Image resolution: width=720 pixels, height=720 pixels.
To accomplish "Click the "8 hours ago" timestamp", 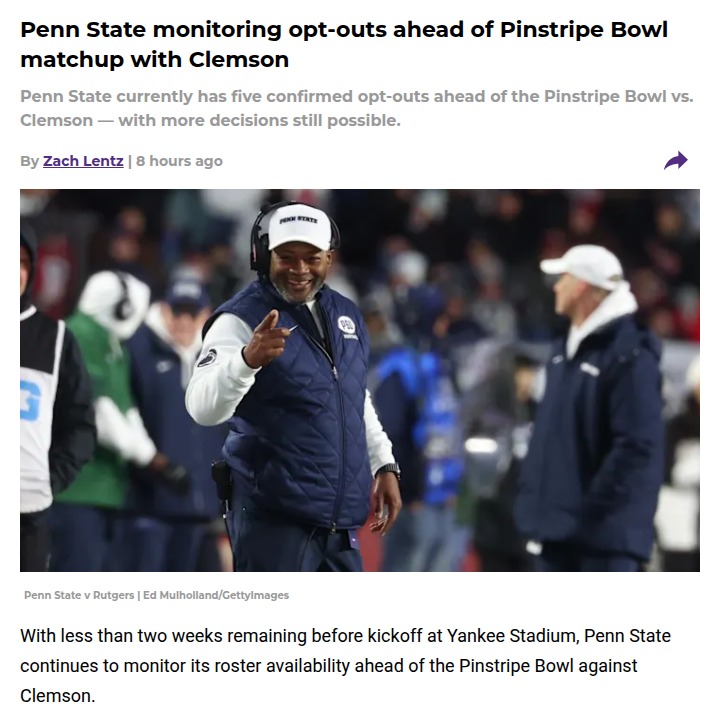I will coord(179,161).
